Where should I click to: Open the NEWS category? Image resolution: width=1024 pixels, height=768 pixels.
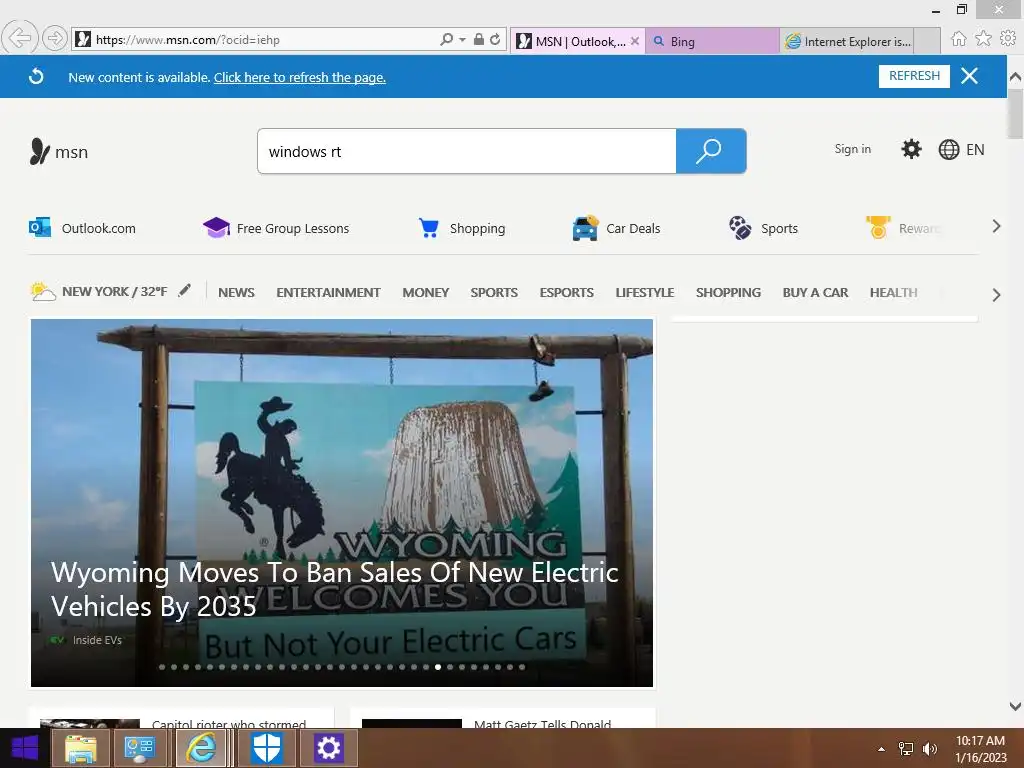236,293
